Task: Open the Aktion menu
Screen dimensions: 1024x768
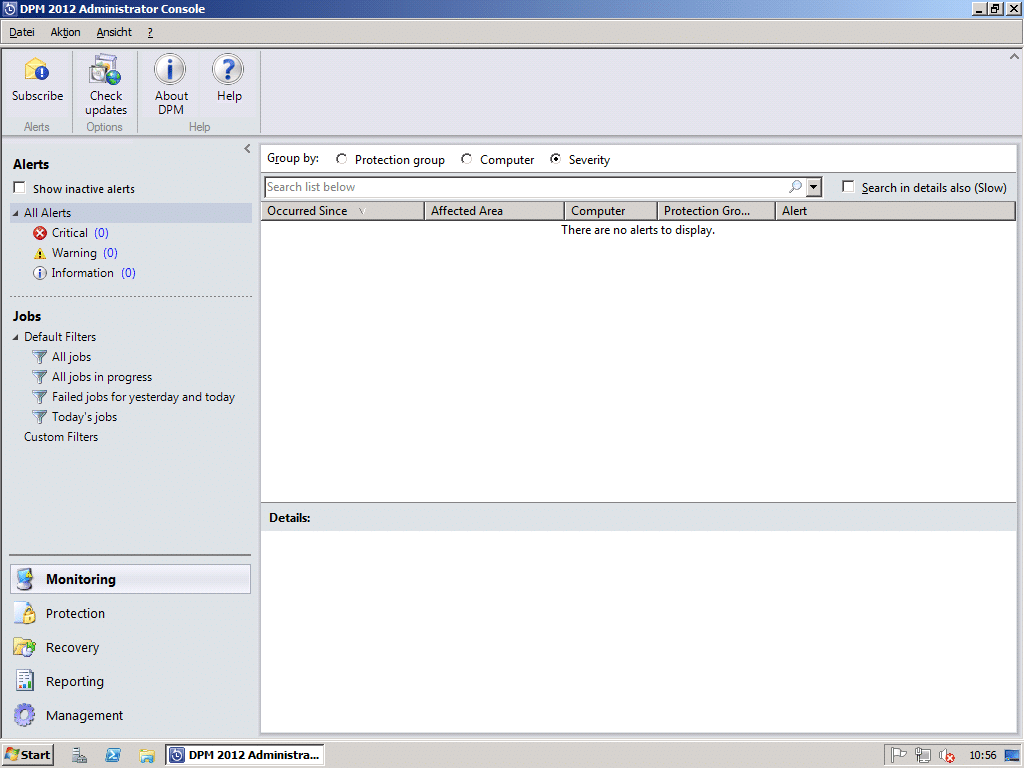Action: tap(65, 32)
